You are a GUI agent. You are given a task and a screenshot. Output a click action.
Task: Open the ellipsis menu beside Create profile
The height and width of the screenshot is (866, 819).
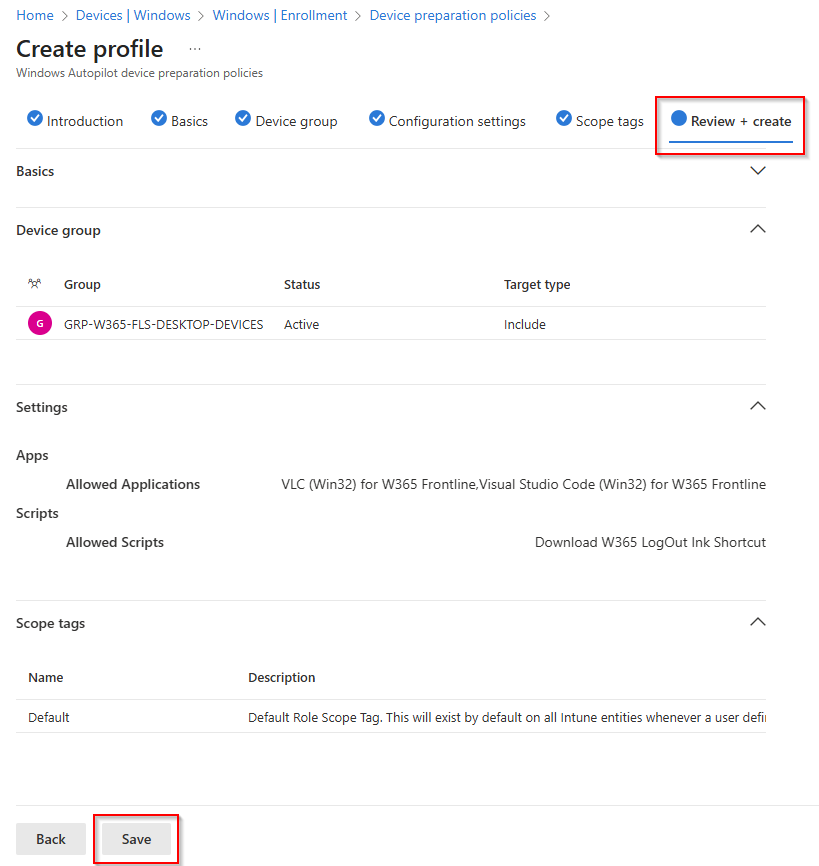(x=194, y=49)
